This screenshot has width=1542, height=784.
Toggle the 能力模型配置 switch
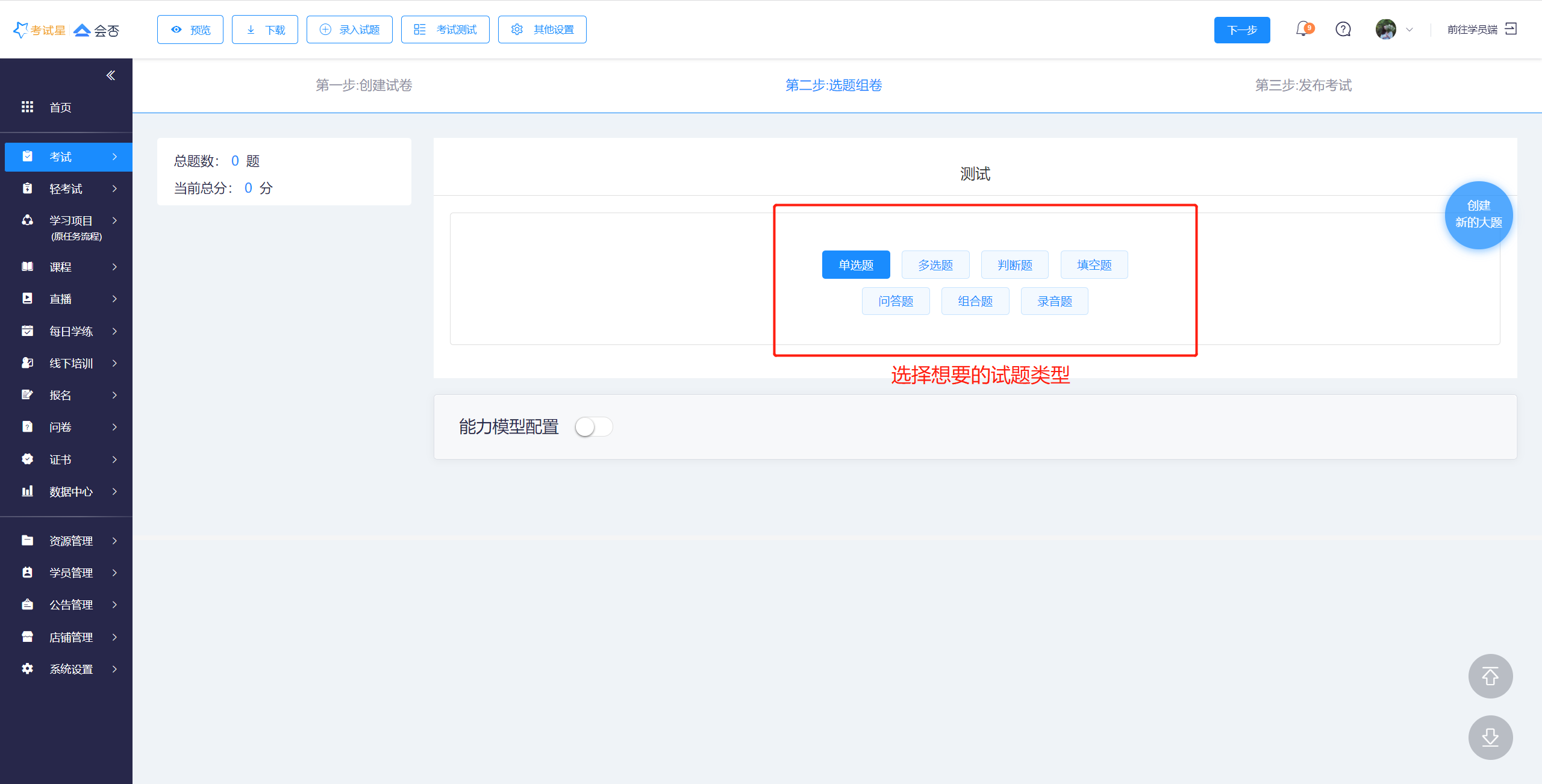pos(593,427)
